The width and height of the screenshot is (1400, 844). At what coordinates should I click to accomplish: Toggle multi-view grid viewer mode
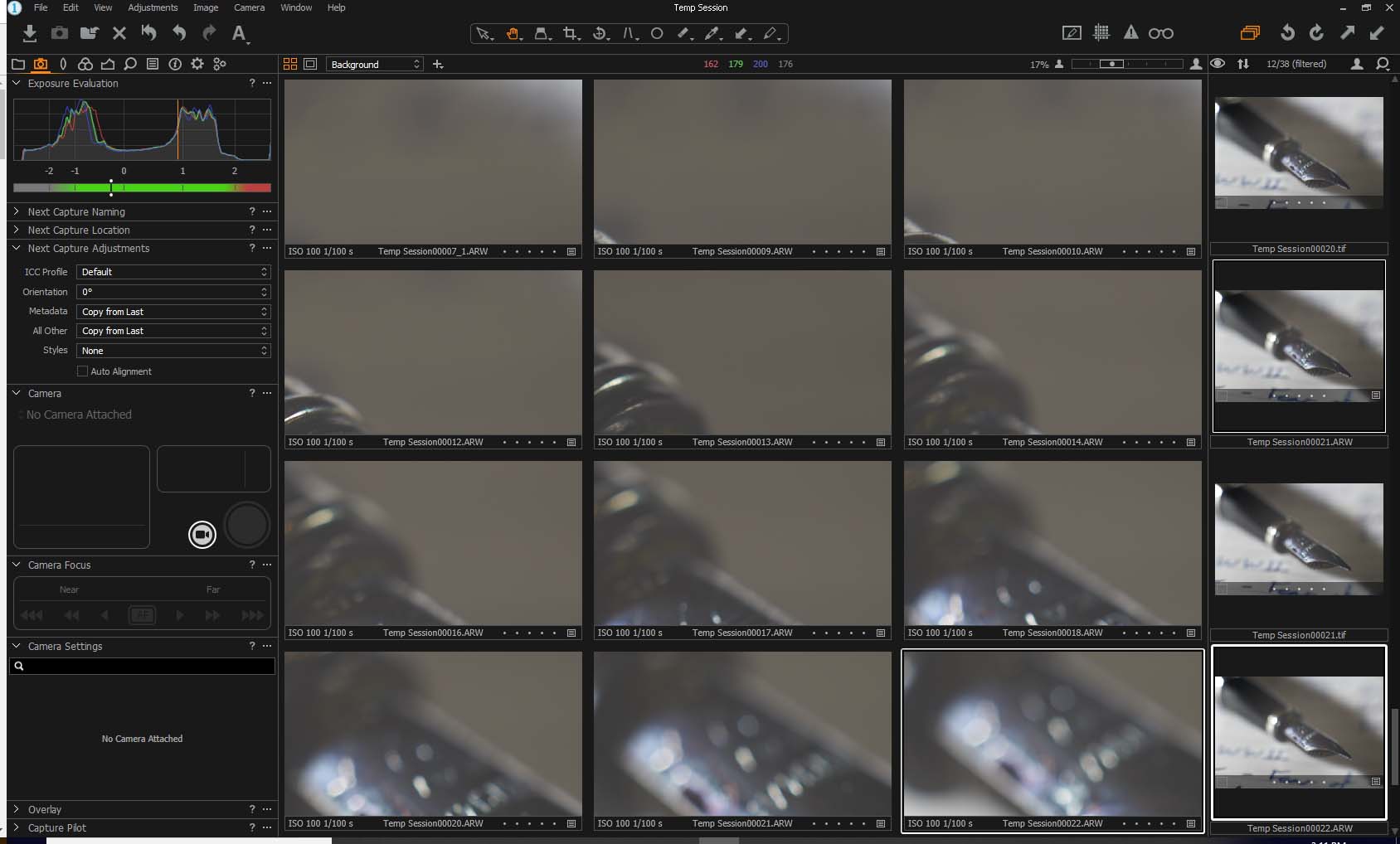[x=290, y=64]
